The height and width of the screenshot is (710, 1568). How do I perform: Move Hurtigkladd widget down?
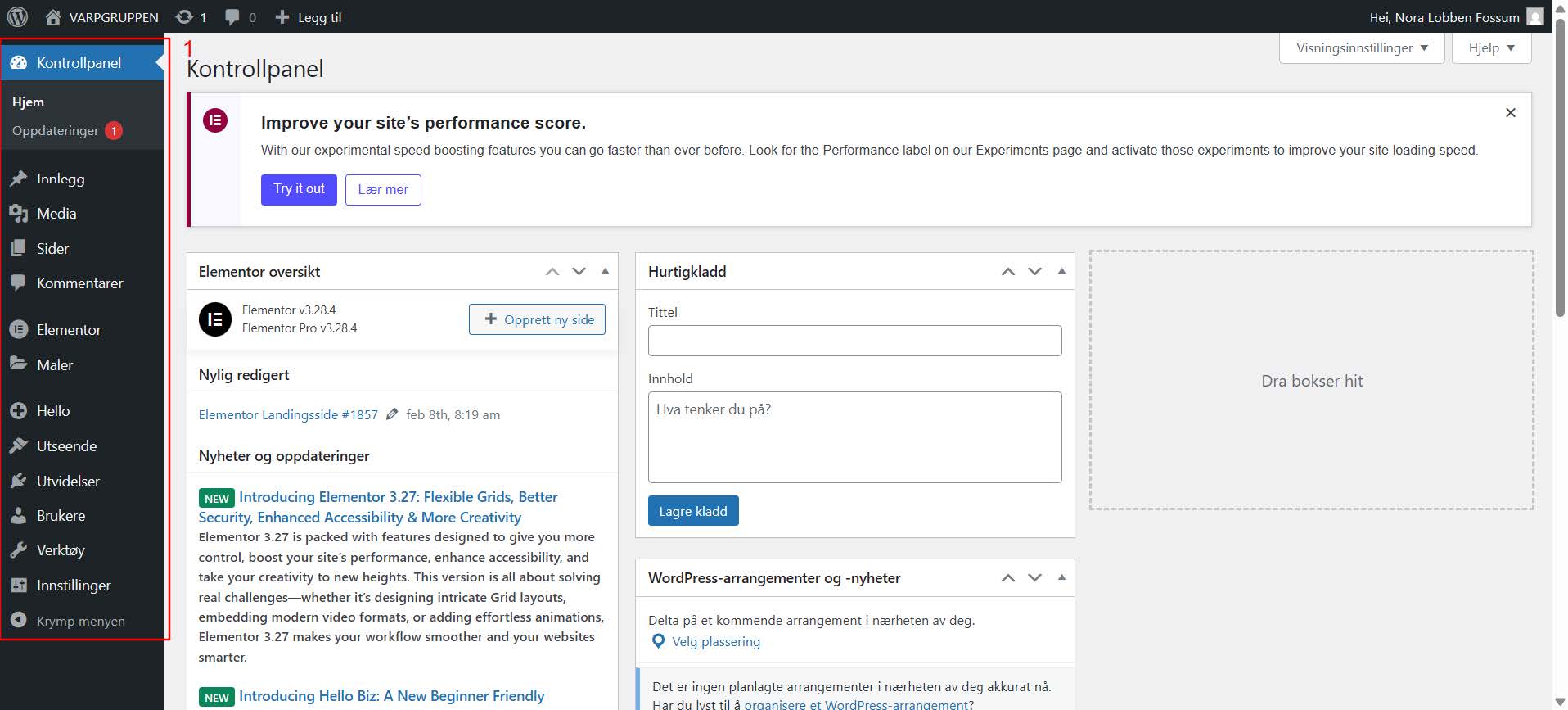click(x=1034, y=271)
